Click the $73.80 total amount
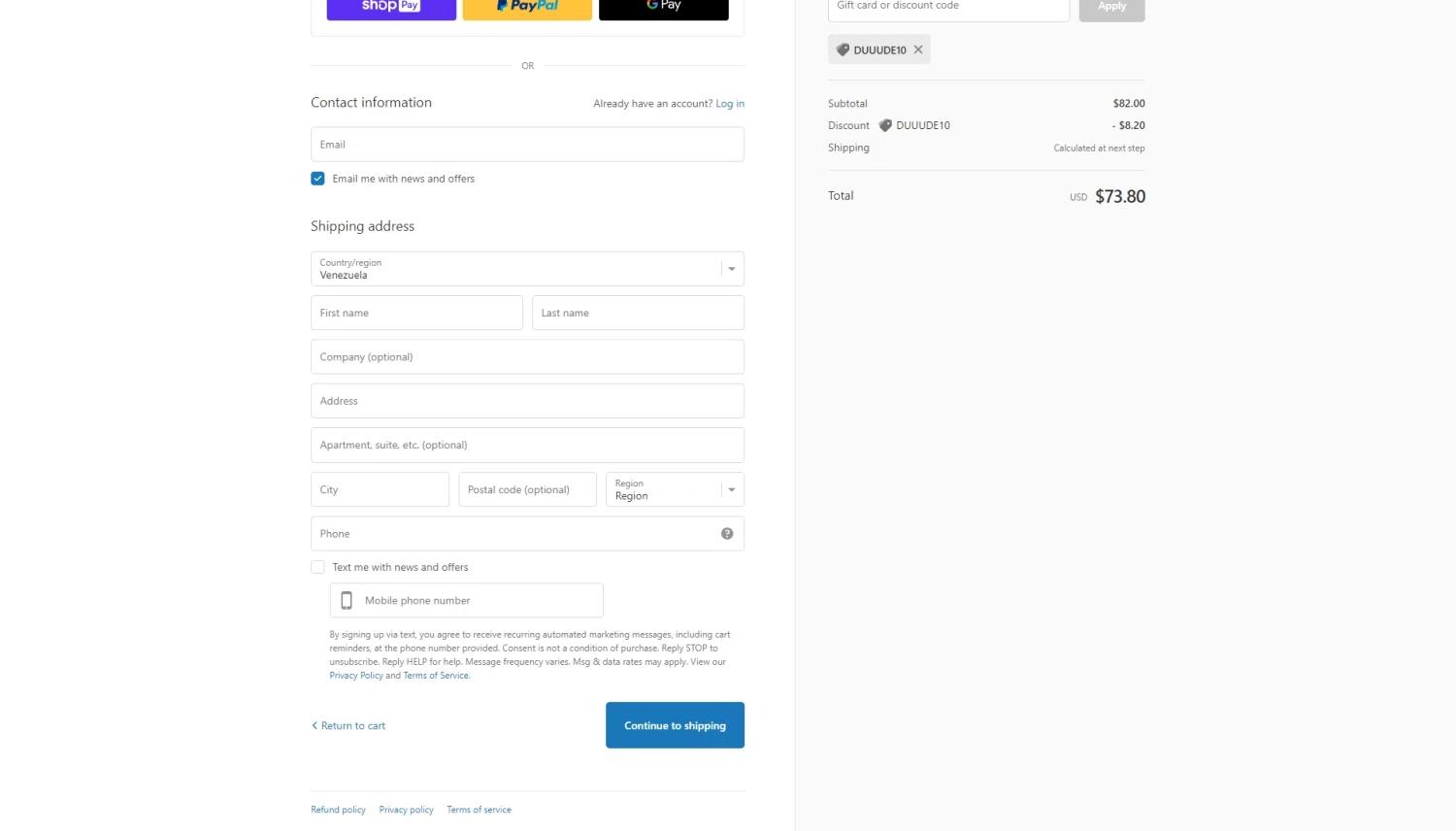The image size is (1456, 831). click(1120, 196)
